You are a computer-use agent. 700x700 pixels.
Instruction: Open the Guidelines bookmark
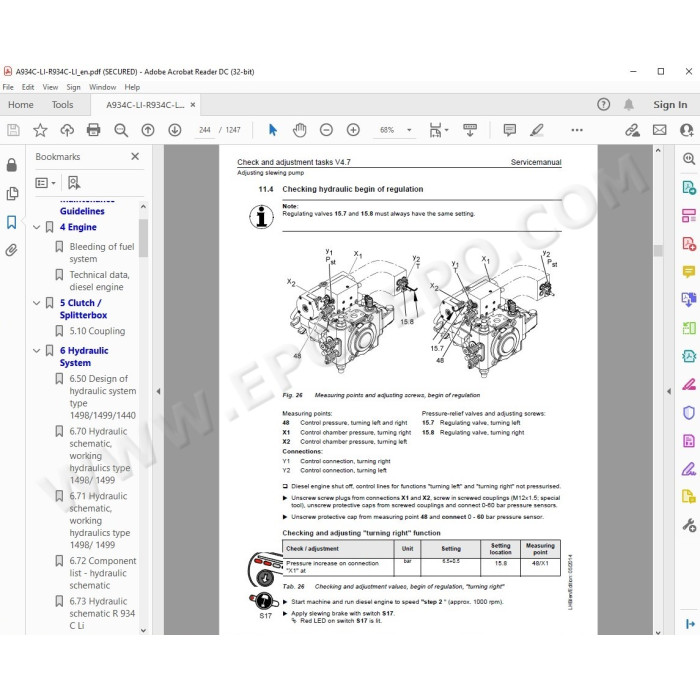(82, 211)
